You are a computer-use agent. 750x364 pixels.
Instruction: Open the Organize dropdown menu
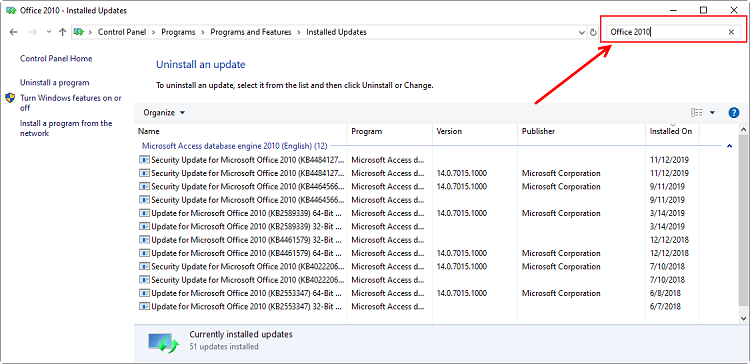pyautogui.click(x=164, y=113)
